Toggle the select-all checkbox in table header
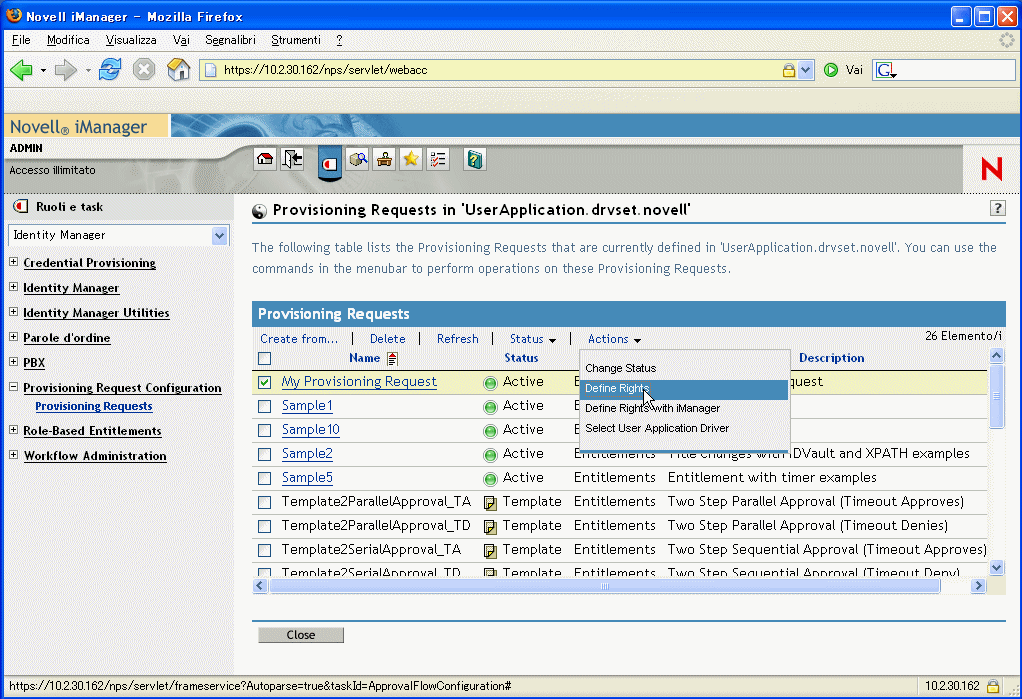The width and height of the screenshot is (1022, 699). [265, 358]
